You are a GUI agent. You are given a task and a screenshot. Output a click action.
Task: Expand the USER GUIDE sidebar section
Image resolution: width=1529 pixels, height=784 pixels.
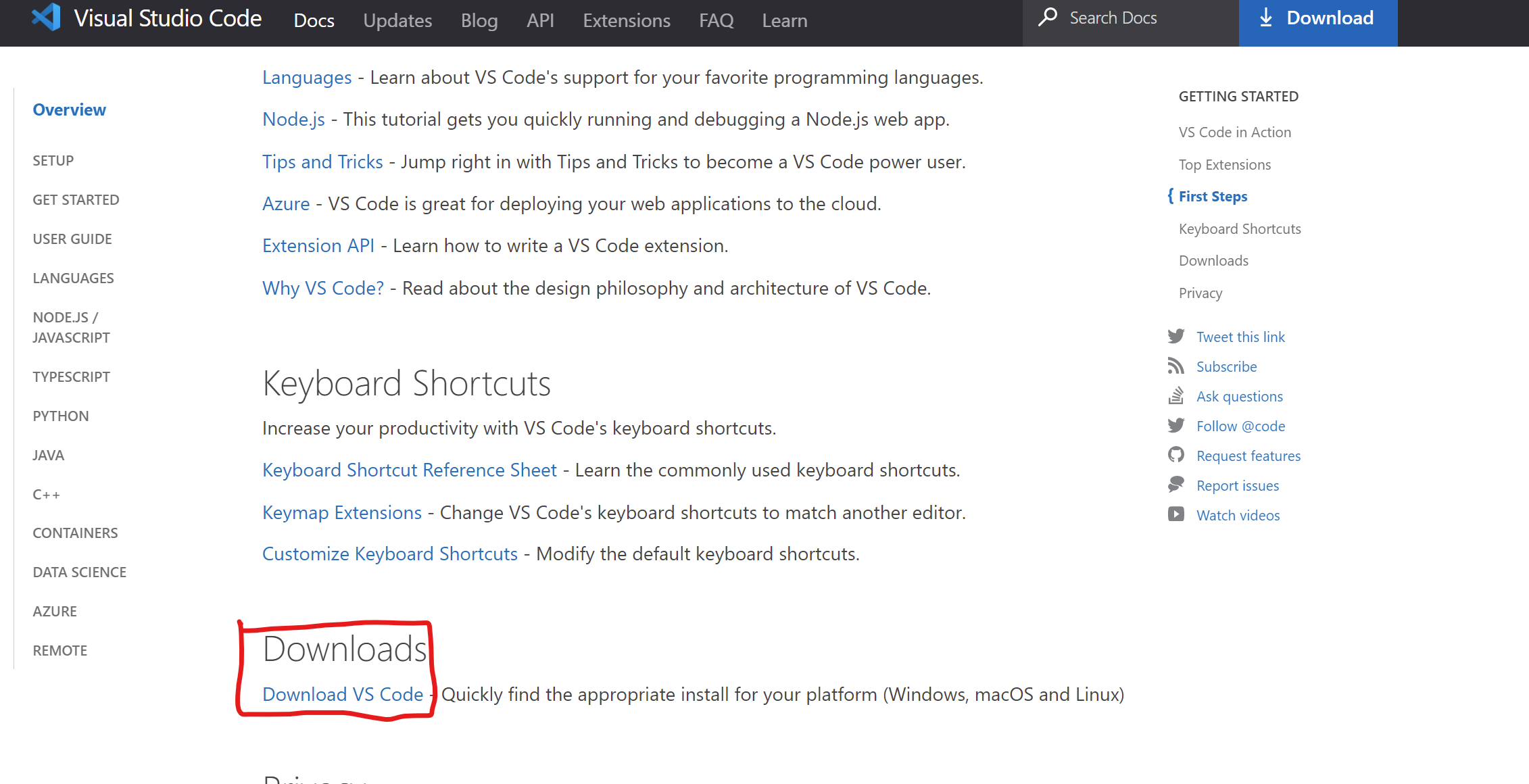[x=72, y=239]
